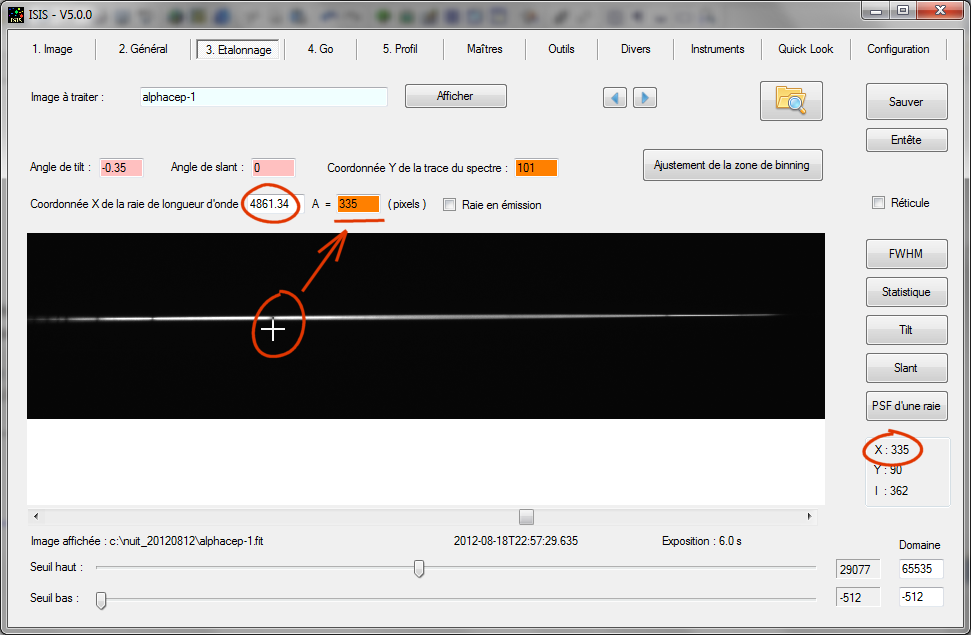This screenshot has width=971, height=635.
Task: Open the 5. Profil tab
Action: coord(400,49)
